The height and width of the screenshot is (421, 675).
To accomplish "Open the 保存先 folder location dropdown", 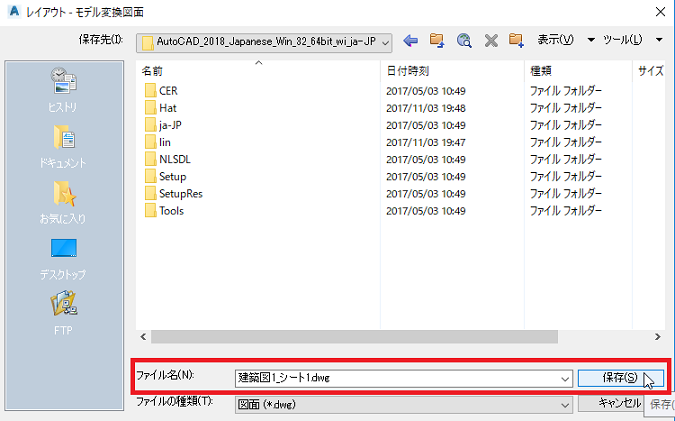I will coord(264,42).
